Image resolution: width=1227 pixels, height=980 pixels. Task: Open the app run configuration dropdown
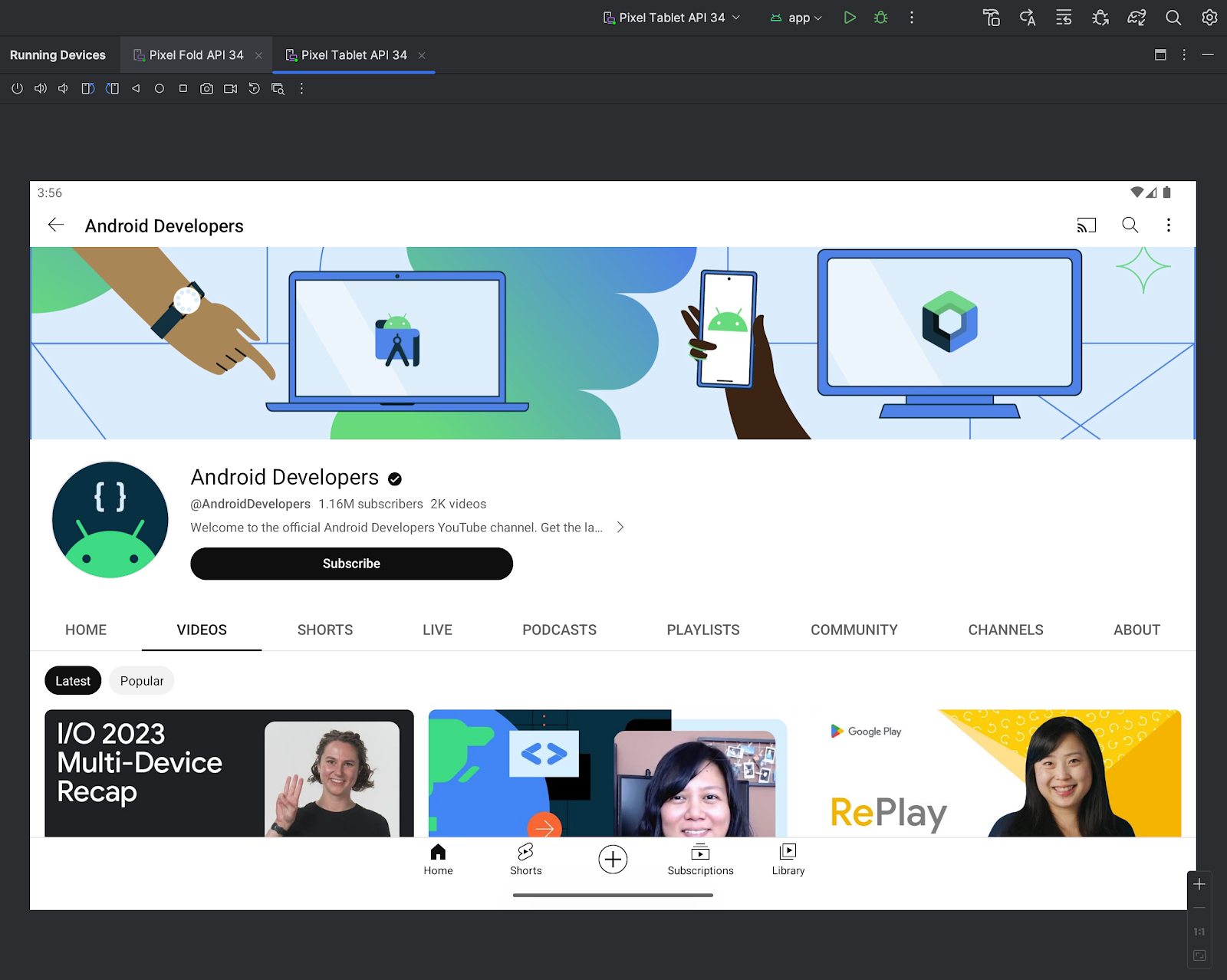tap(796, 18)
